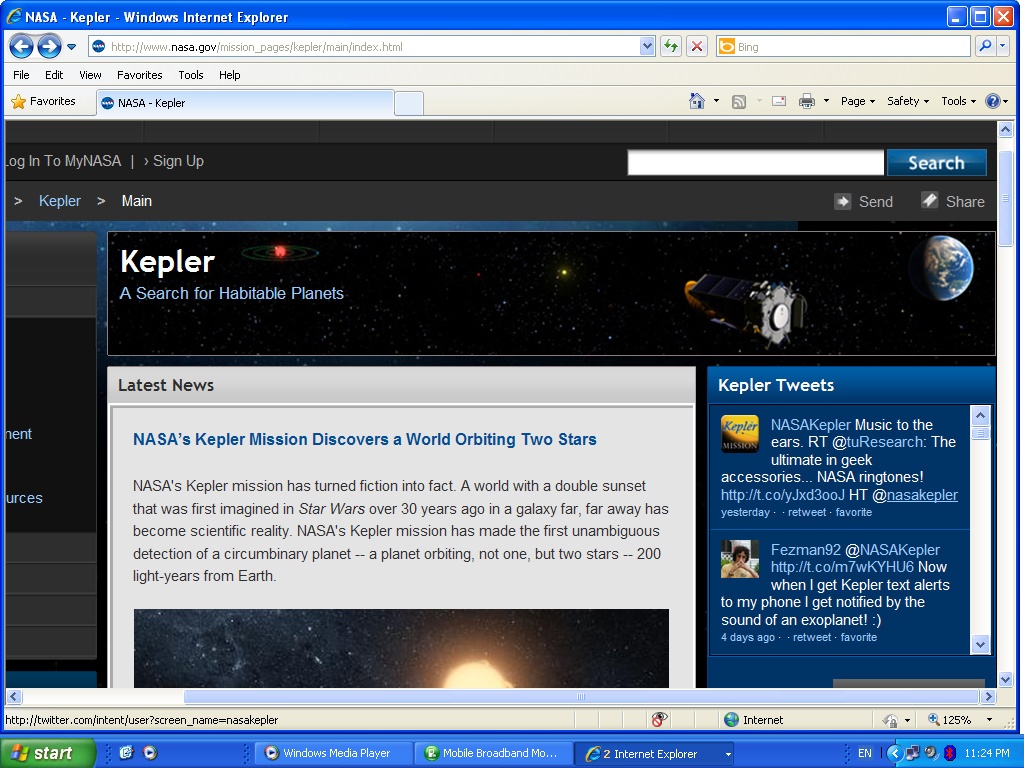This screenshot has height=768, width=1024.
Task: Click the Home icon in the command bar
Action: click(x=697, y=101)
